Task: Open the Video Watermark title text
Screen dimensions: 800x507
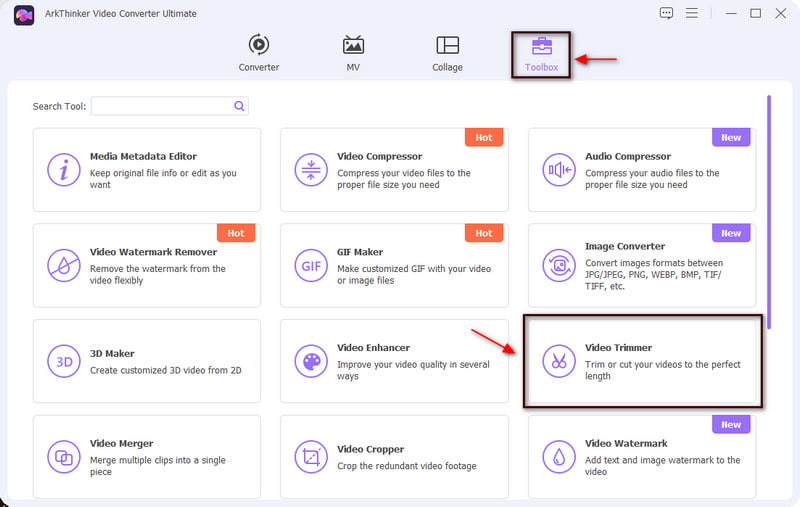Action: (x=626, y=444)
